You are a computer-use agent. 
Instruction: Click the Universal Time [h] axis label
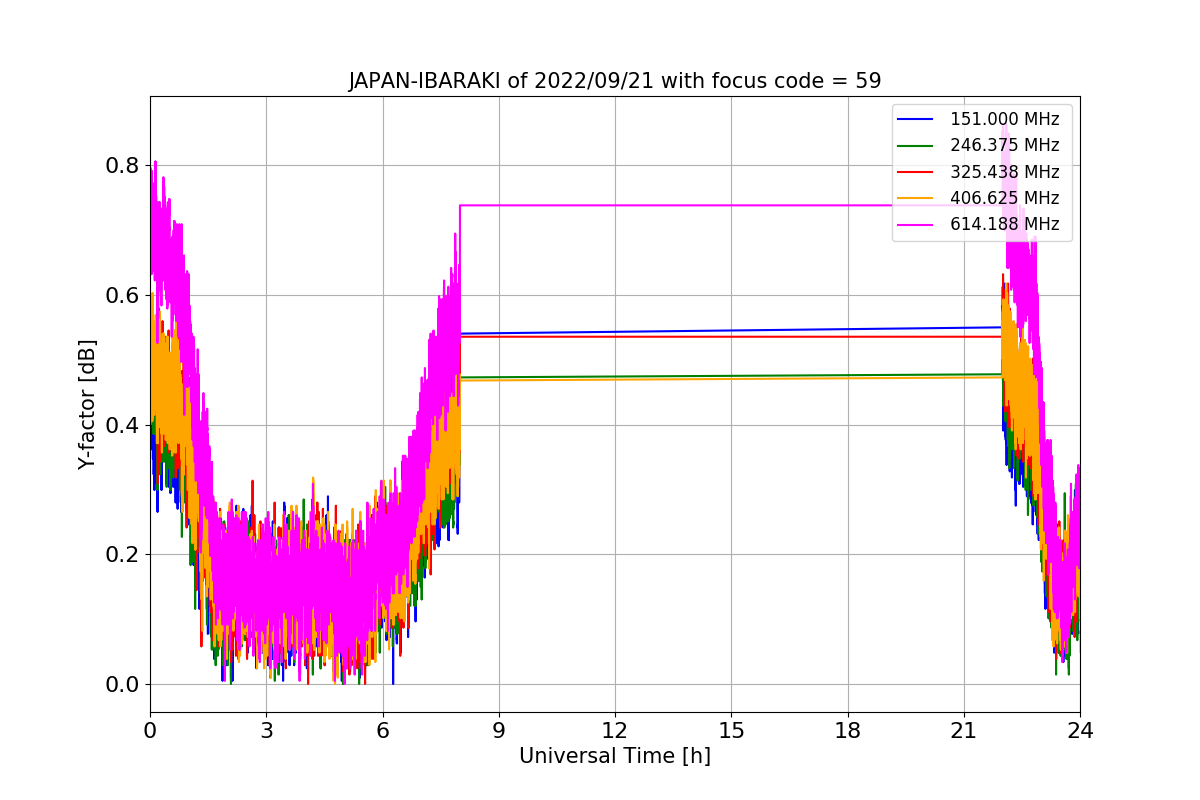(614, 756)
